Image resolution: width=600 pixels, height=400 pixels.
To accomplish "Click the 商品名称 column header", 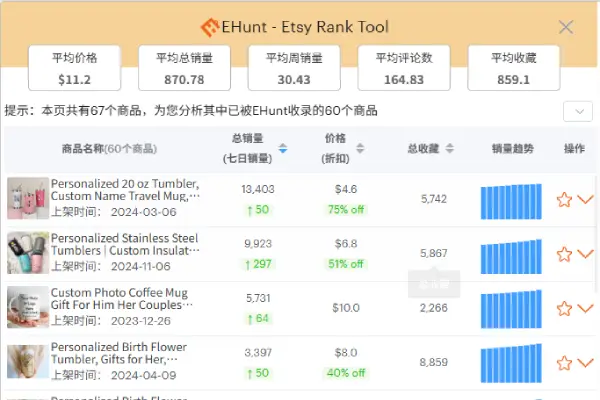I will 109,149.
